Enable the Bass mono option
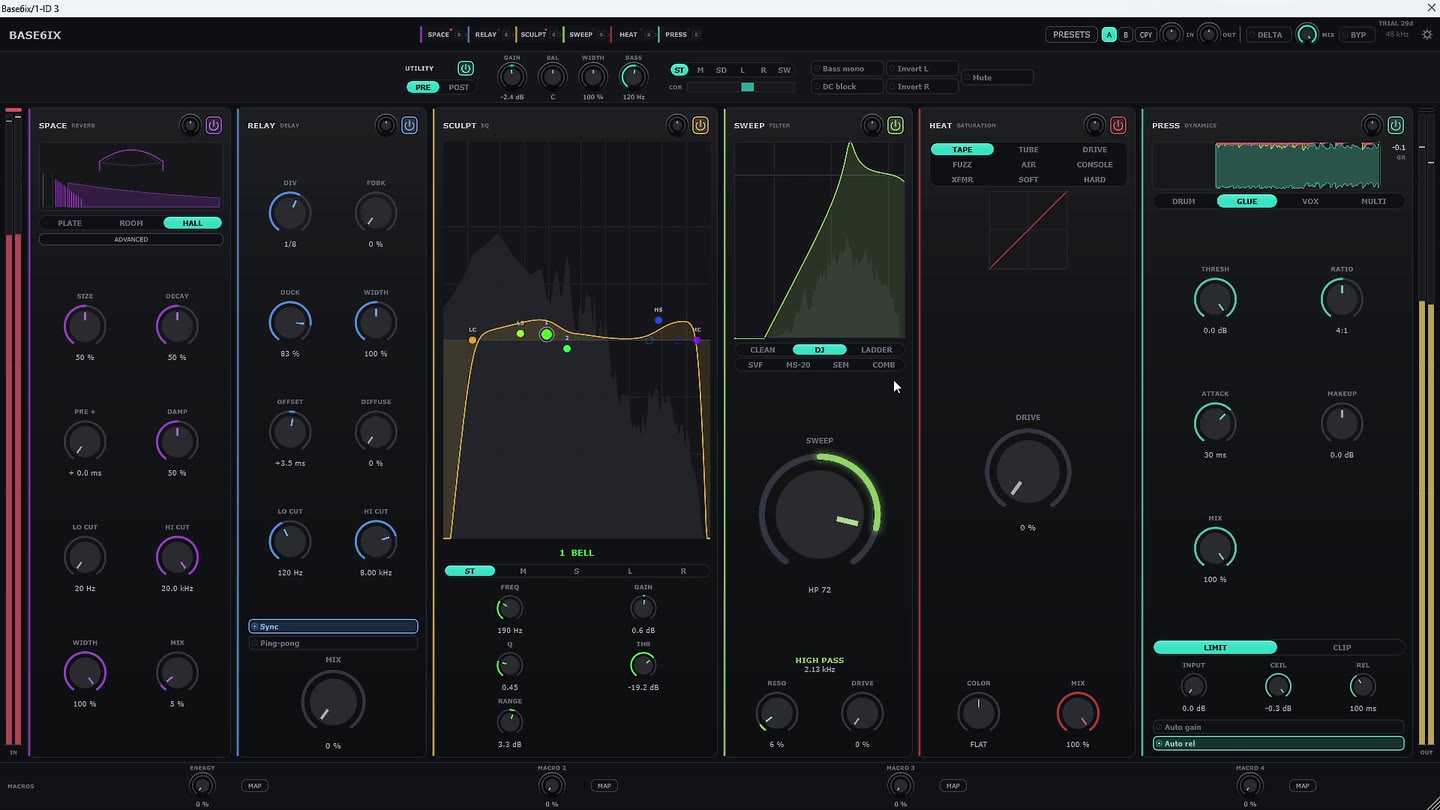 (847, 69)
